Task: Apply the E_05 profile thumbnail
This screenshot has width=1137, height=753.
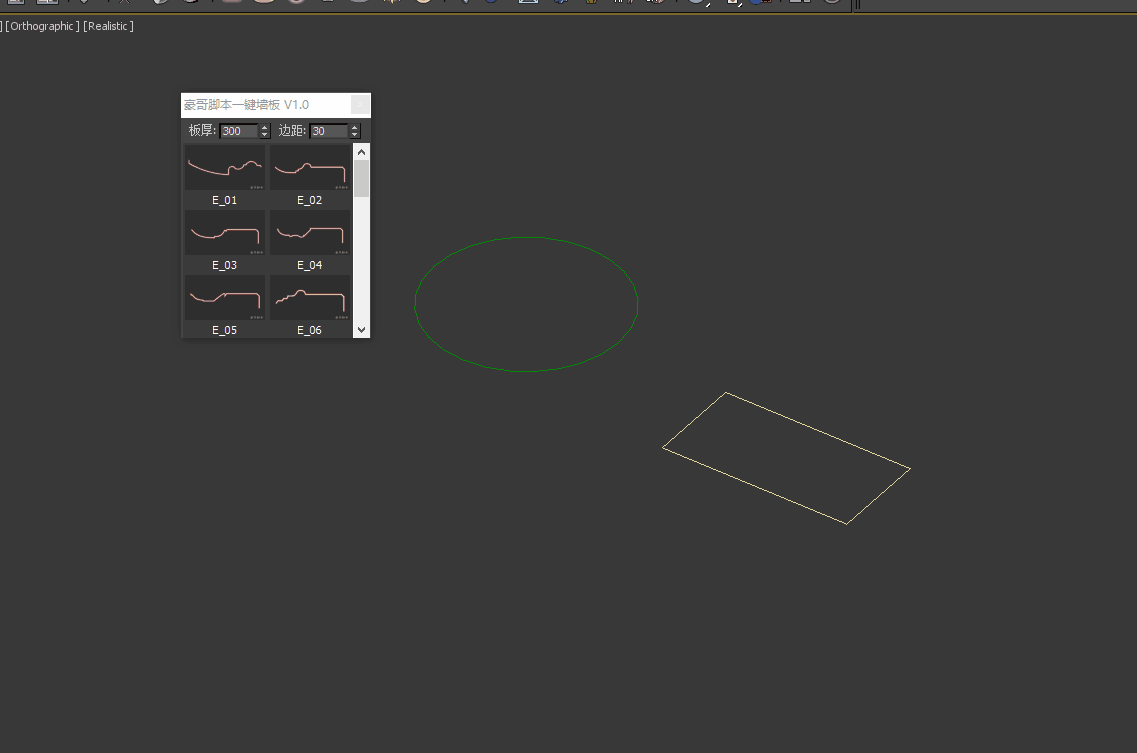Action: 225,298
